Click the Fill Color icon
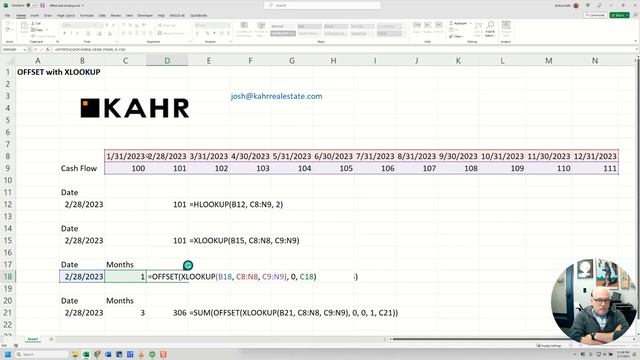Viewport: 640px width, 360px height. coord(100,33)
